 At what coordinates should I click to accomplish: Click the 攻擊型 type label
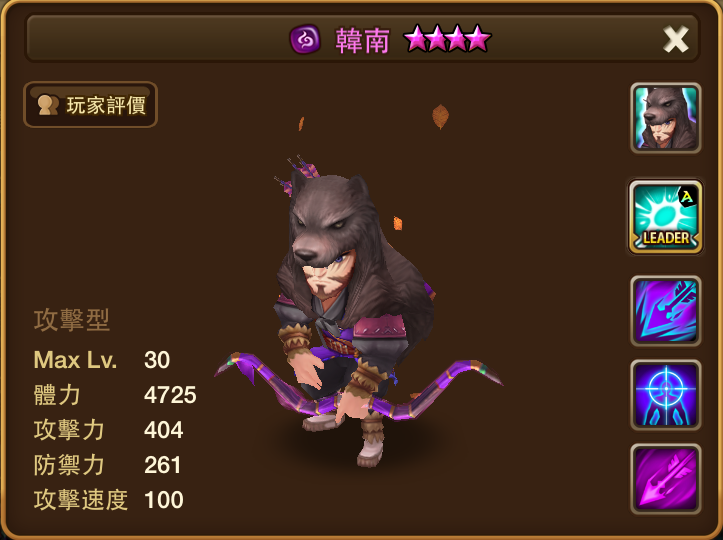[x=71, y=320]
